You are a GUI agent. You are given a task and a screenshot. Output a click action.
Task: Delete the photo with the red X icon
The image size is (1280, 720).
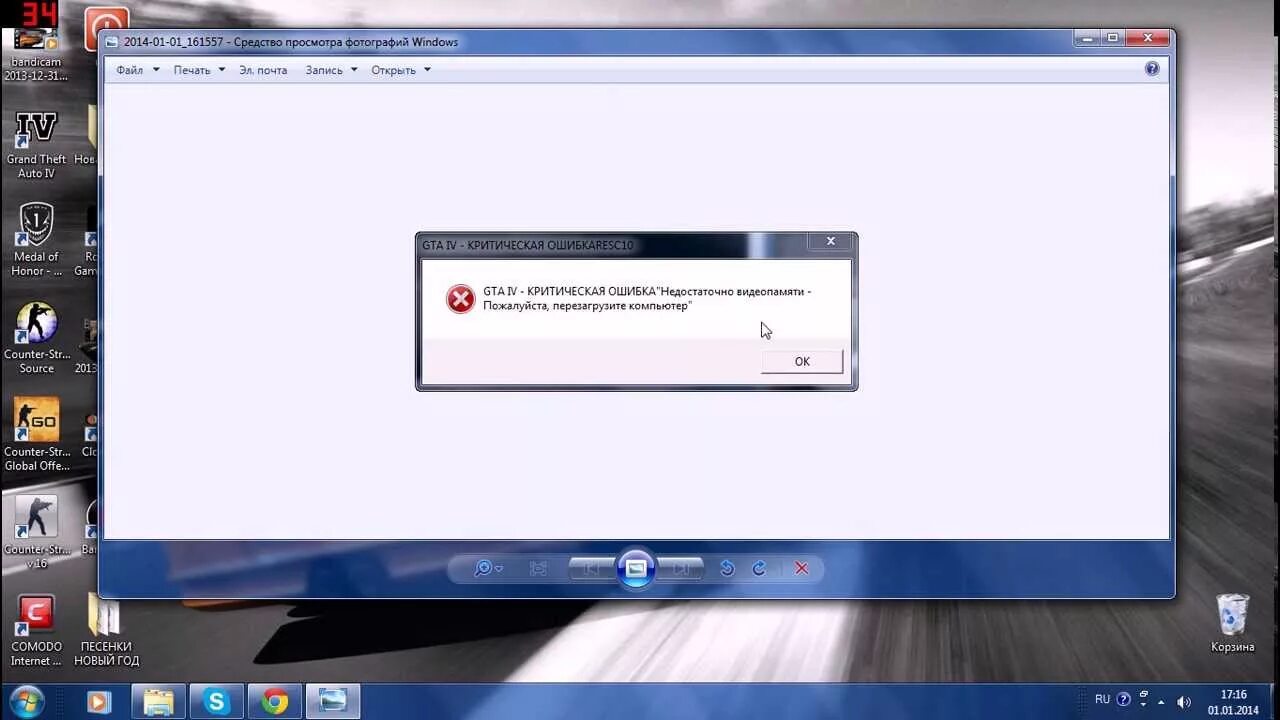(x=801, y=568)
